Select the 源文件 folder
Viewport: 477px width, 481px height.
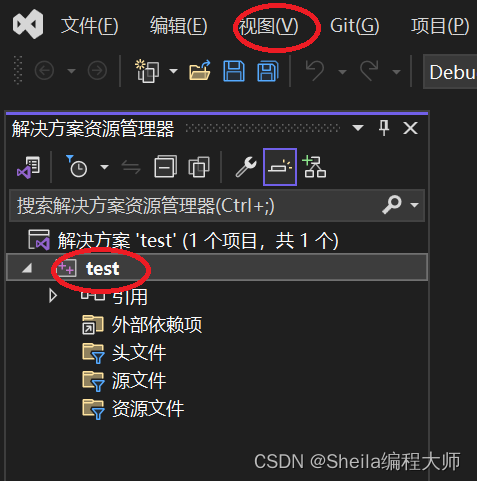pyautogui.click(x=139, y=381)
